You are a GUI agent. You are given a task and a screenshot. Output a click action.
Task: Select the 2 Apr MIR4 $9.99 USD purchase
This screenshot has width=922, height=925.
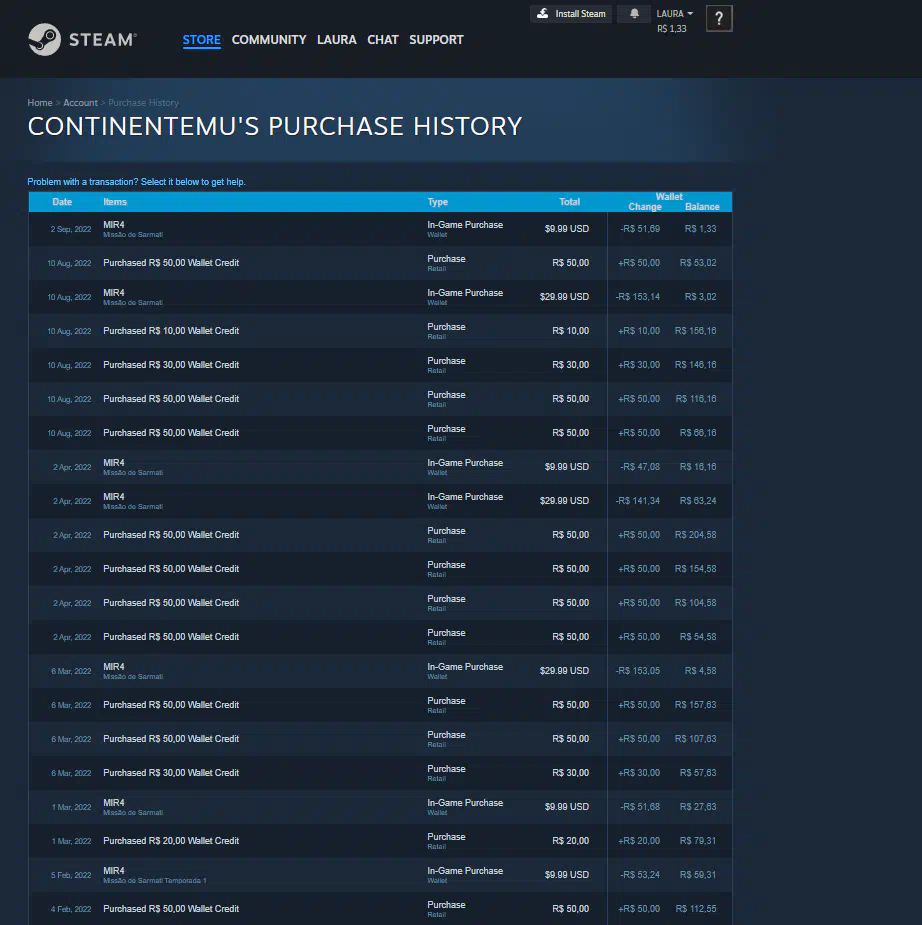click(380, 467)
